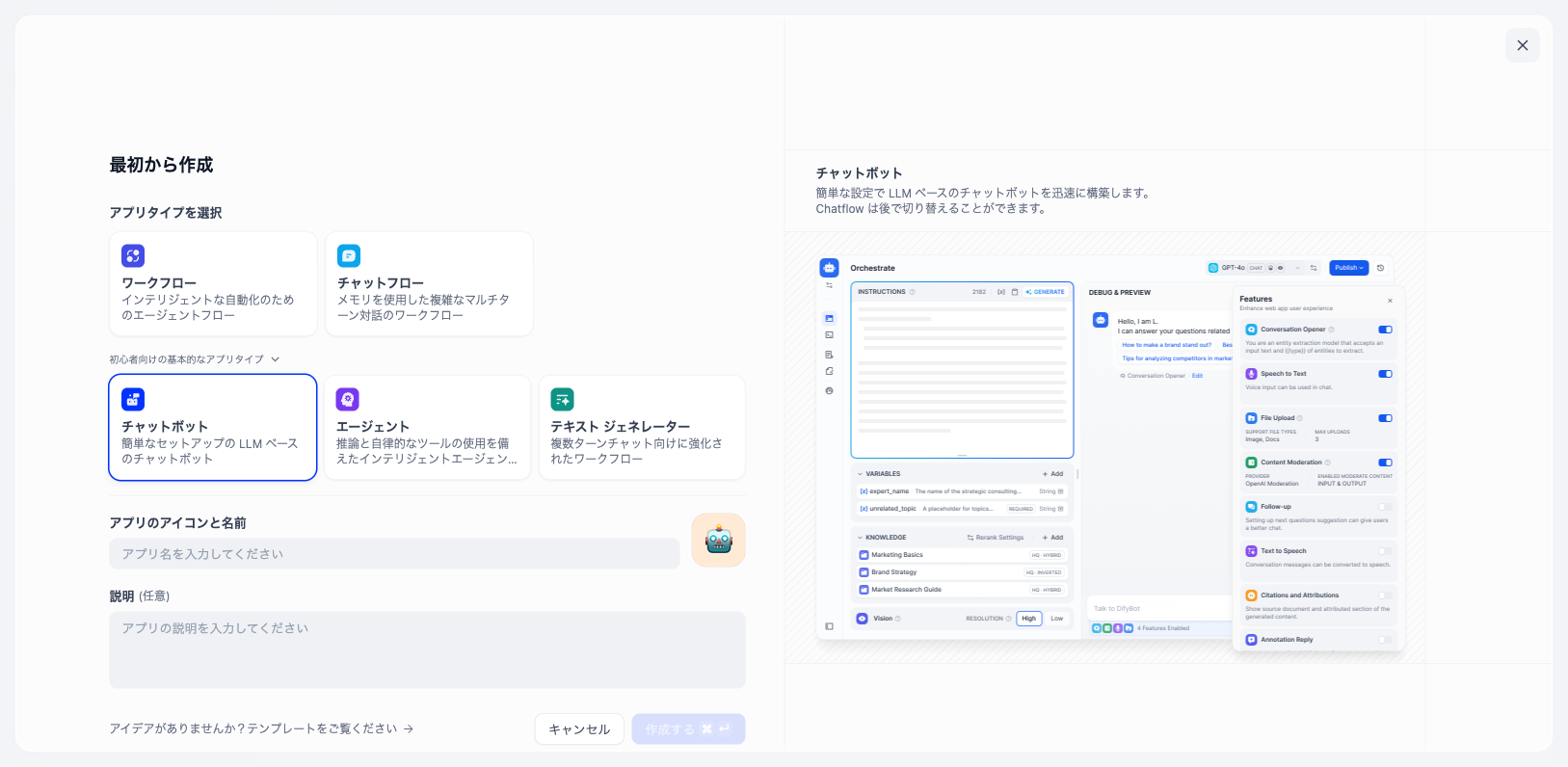Screen dimensions: 1568x767
Task: Click the 説明 (任意) label
Action: pyautogui.click(x=140, y=596)
